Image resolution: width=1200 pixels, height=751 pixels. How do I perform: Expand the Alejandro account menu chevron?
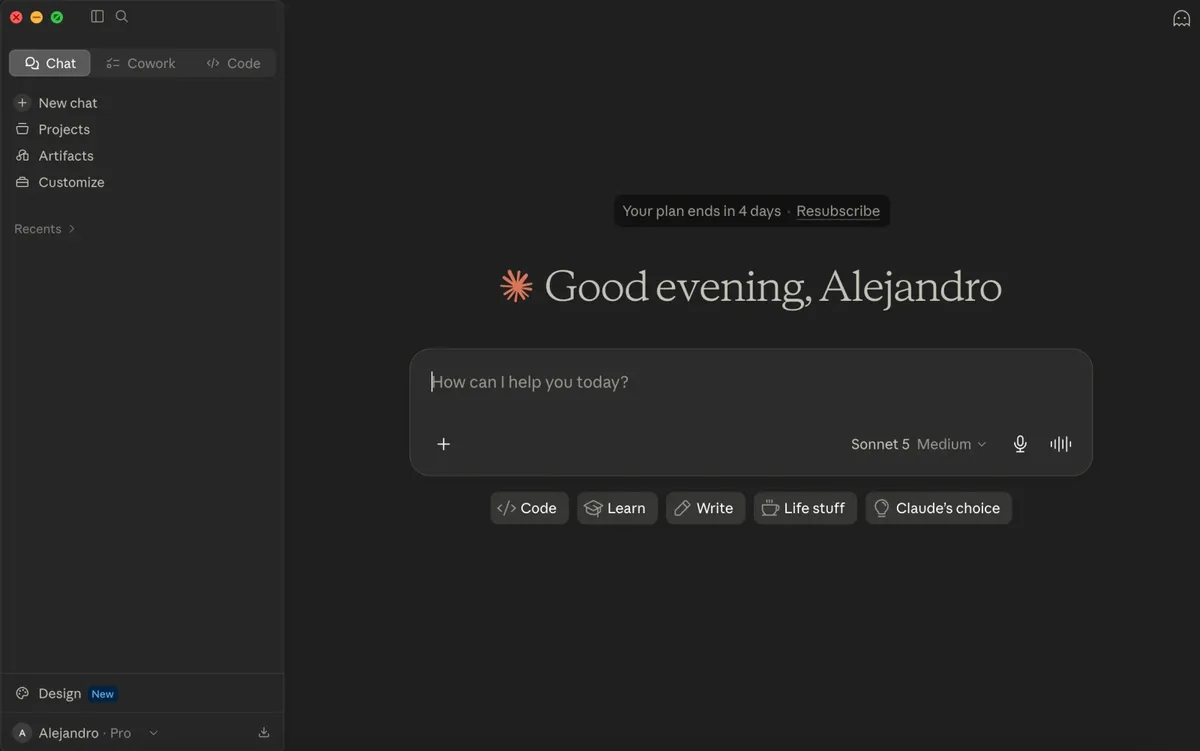pyautogui.click(x=153, y=733)
